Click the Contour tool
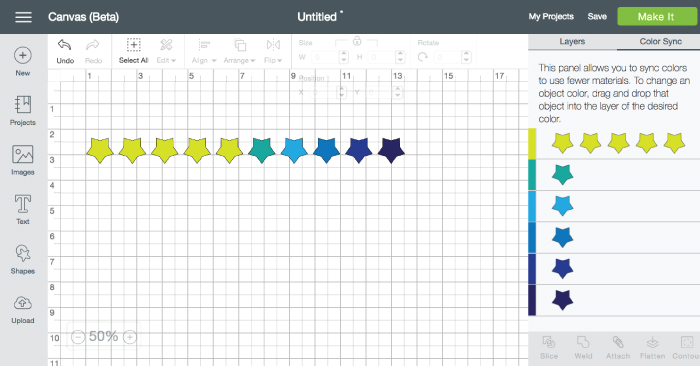This screenshot has height=366, width=700. pyautogui.click(x=686, y=348)
